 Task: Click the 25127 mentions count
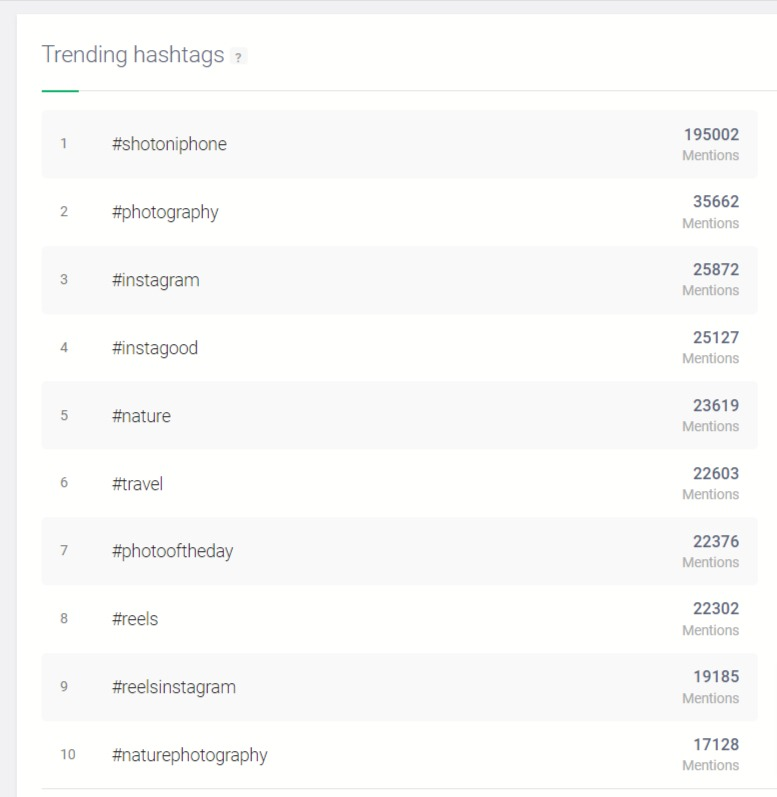tap(716, 338)
